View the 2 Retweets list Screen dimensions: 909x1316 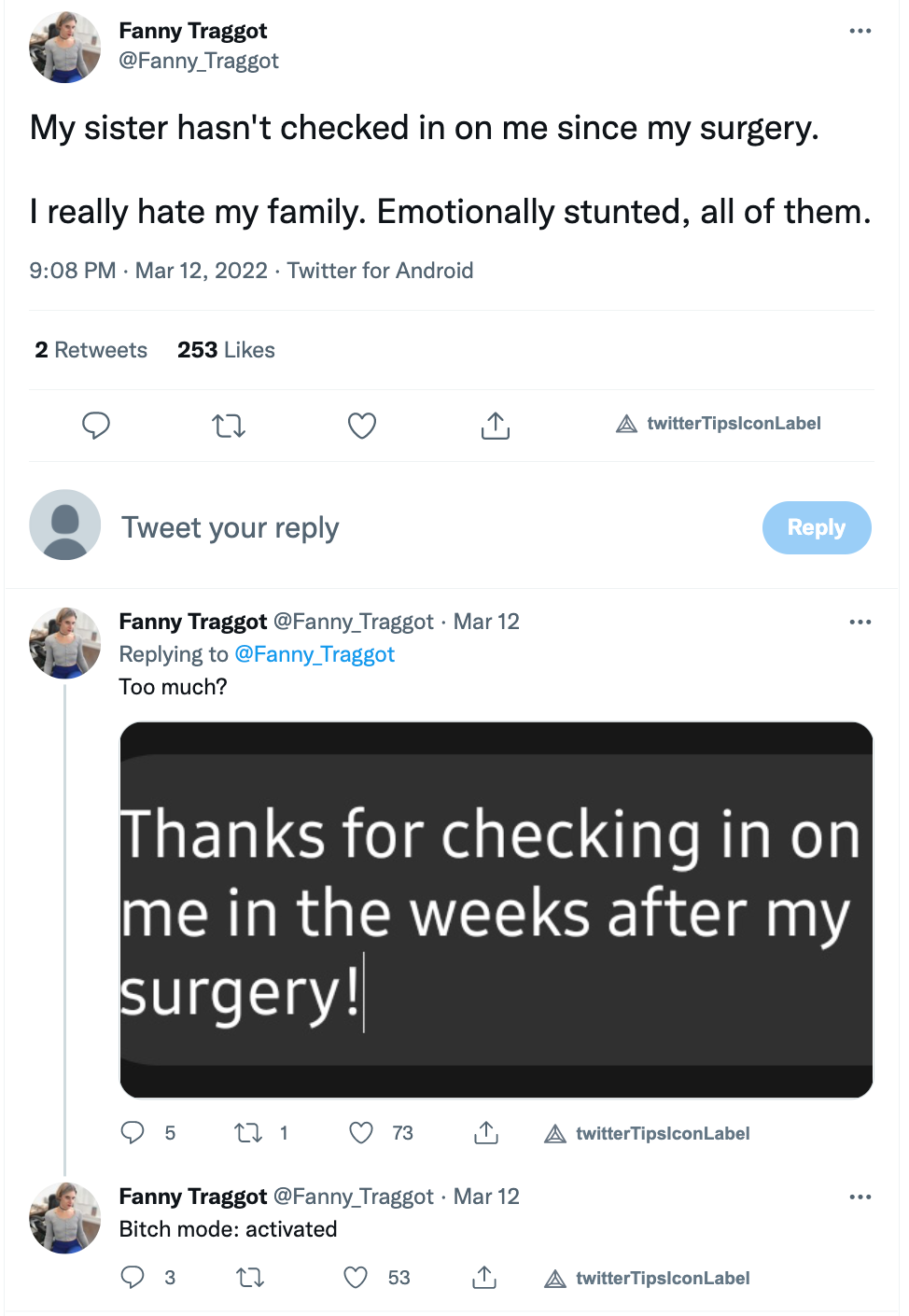[91, 350]
